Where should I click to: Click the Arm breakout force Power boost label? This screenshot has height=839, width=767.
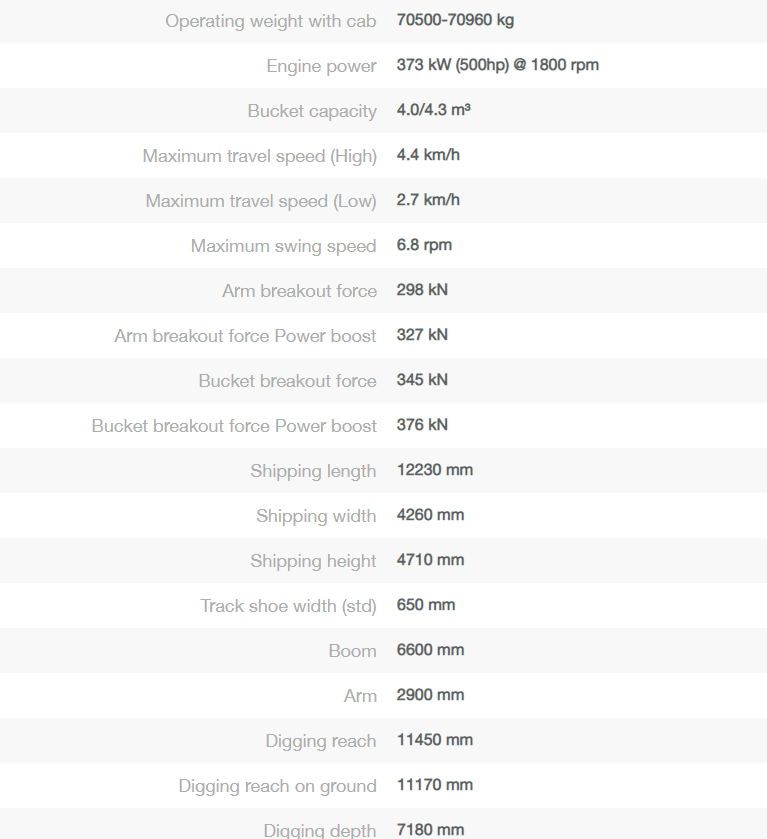pos(245,336)
